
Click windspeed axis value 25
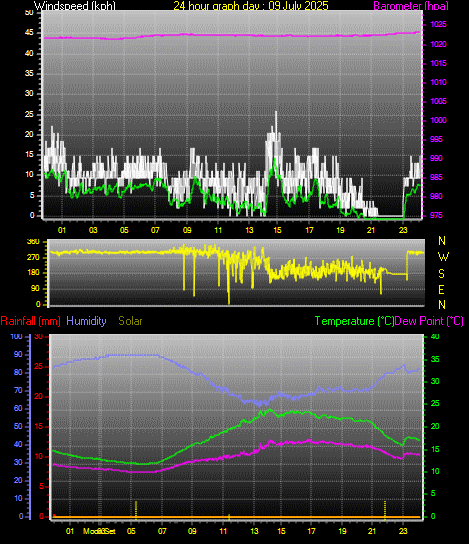point(29,114)
